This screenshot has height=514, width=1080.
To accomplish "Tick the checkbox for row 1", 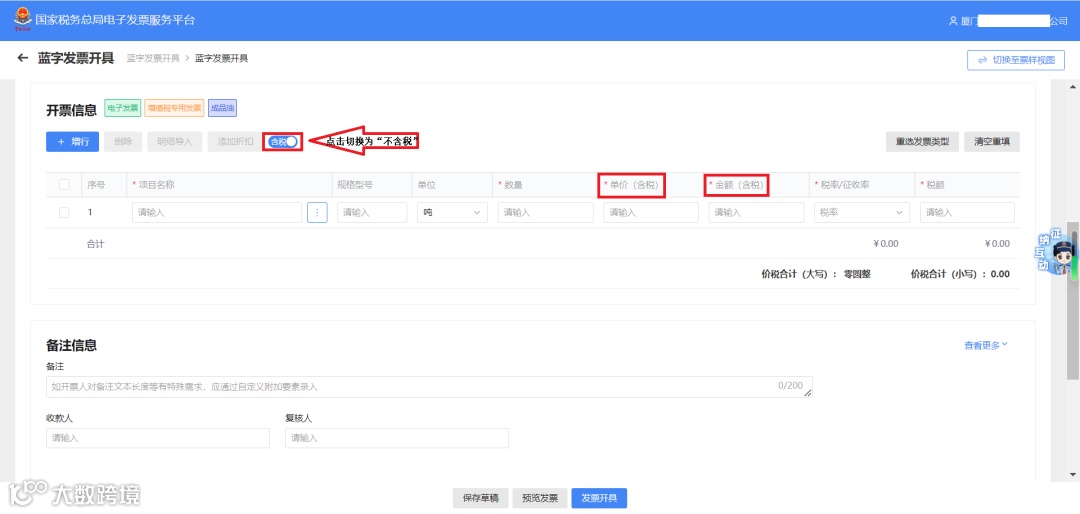I will point(64,213).
